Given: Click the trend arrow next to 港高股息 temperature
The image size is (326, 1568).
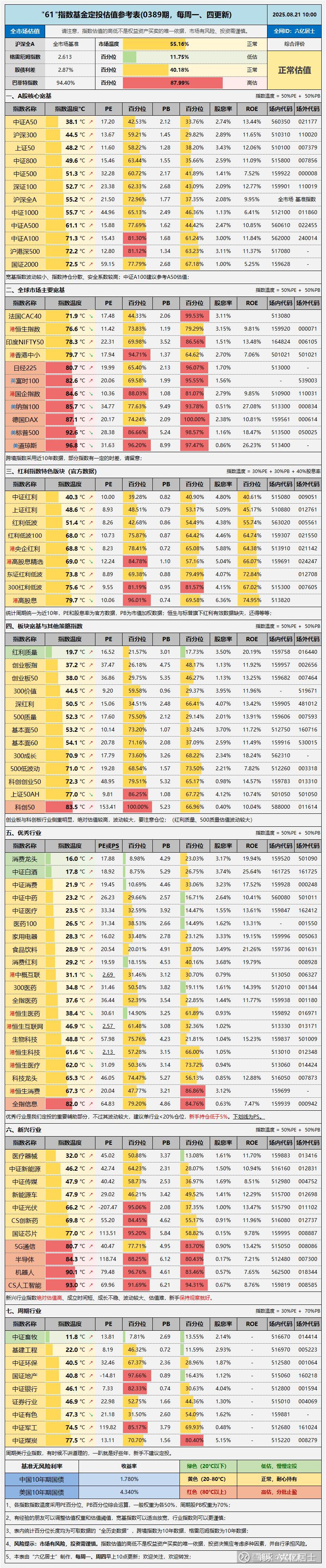Looking at the screenshot, I should point(92,600).
